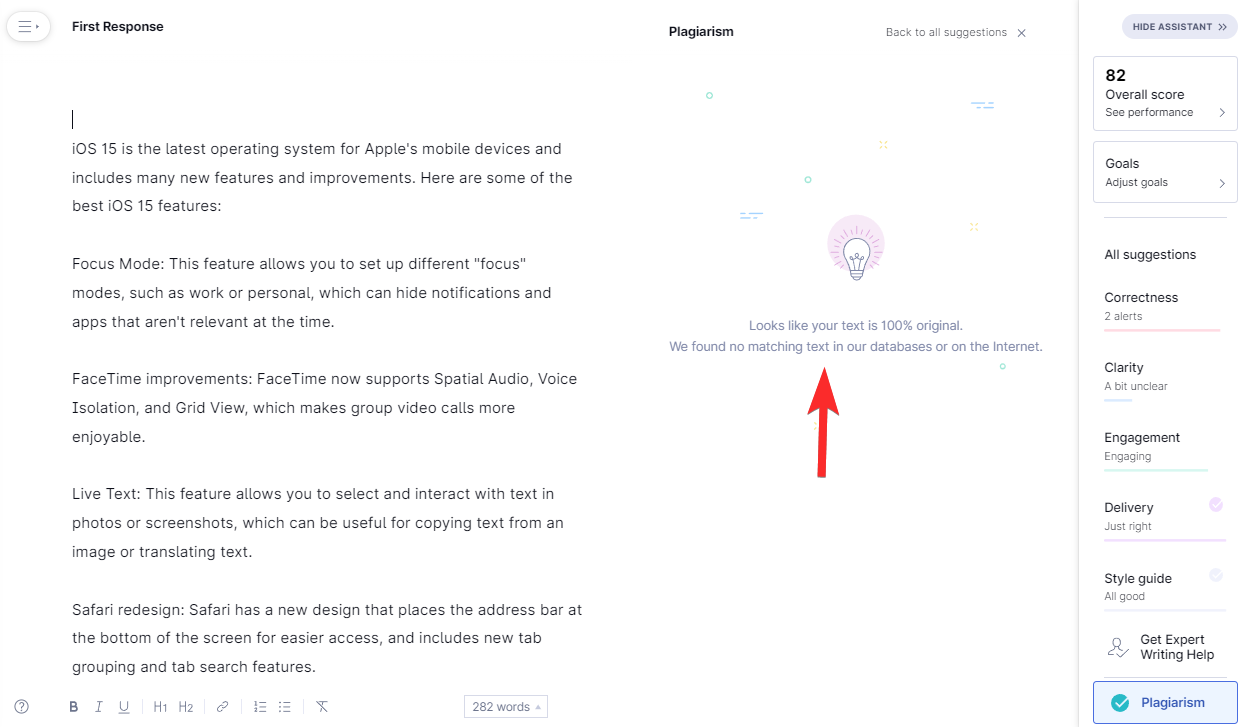The height and width of the screenshot is (727, 1243).
Task: Set Heading 2 style
Action: click(186, 707)
